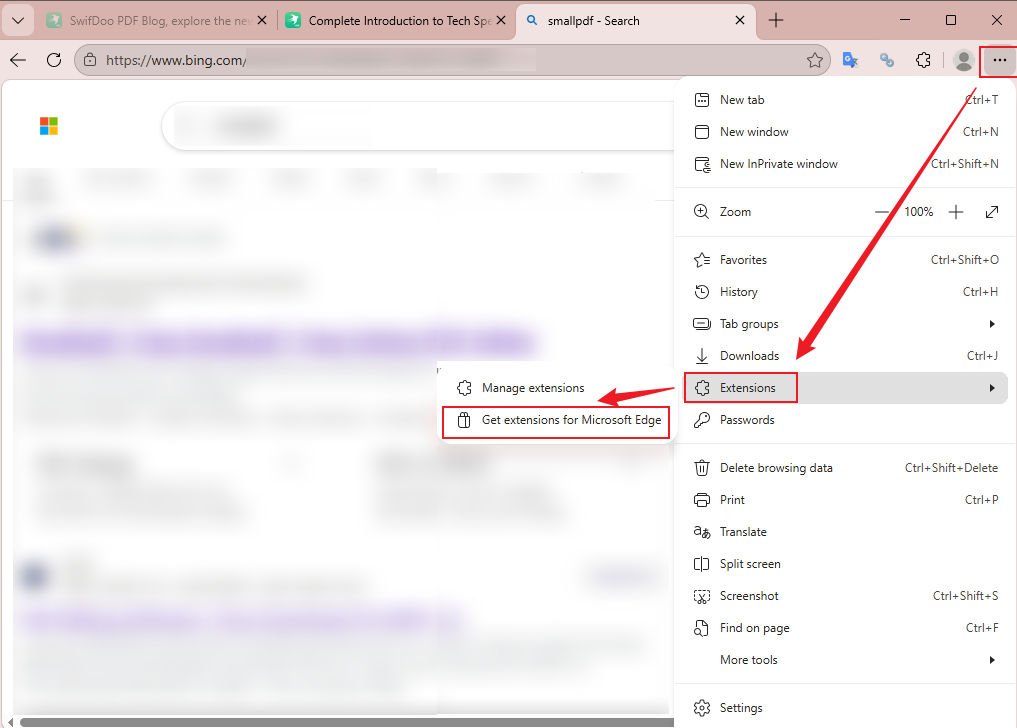Decrease zoom with the minus control

[x=884, y=211]
